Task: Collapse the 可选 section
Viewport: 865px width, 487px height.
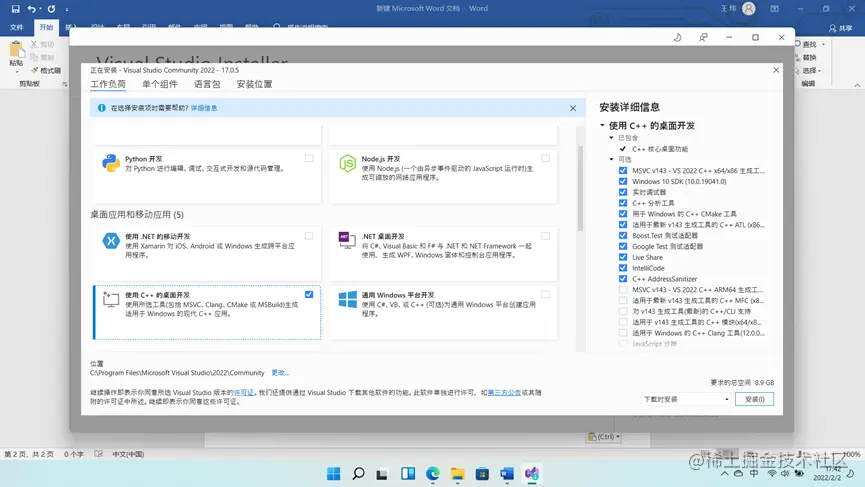Action: coord(611,159)
